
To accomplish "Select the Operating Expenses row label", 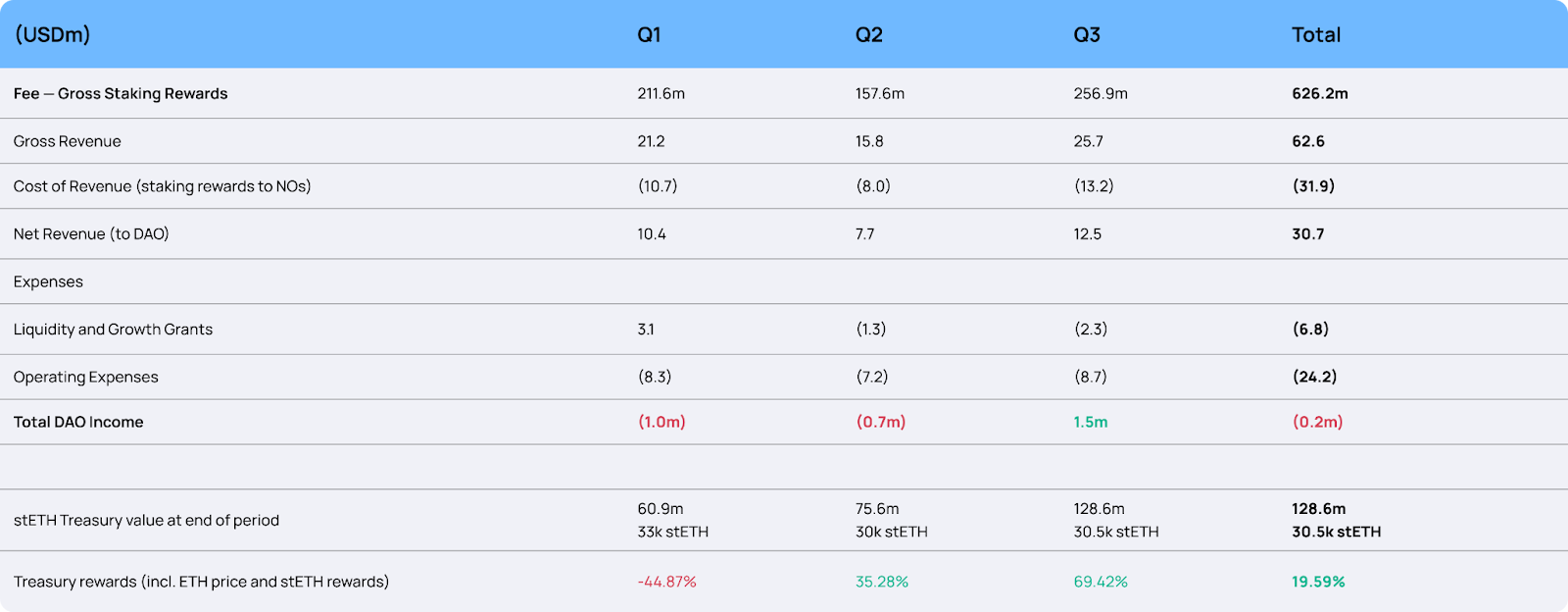I will (85, 378).
